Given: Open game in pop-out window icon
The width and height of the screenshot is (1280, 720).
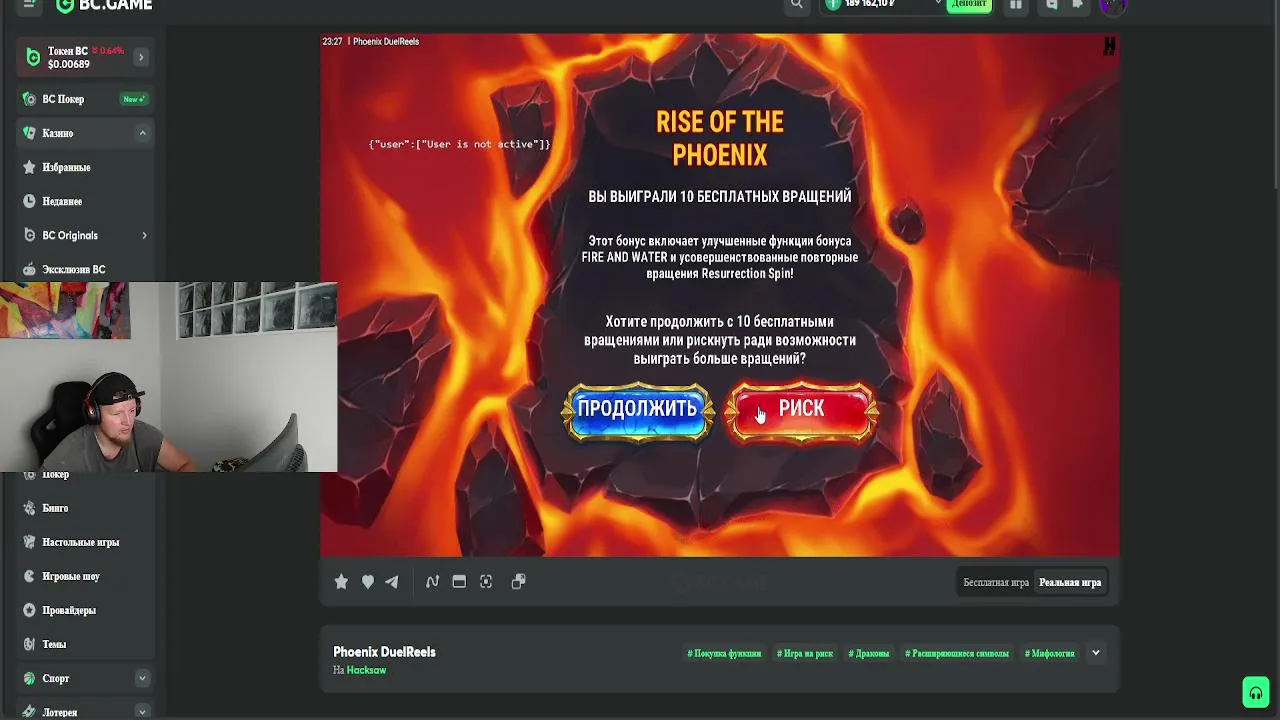Looking at the screenshot, I should tap(518, 582).
